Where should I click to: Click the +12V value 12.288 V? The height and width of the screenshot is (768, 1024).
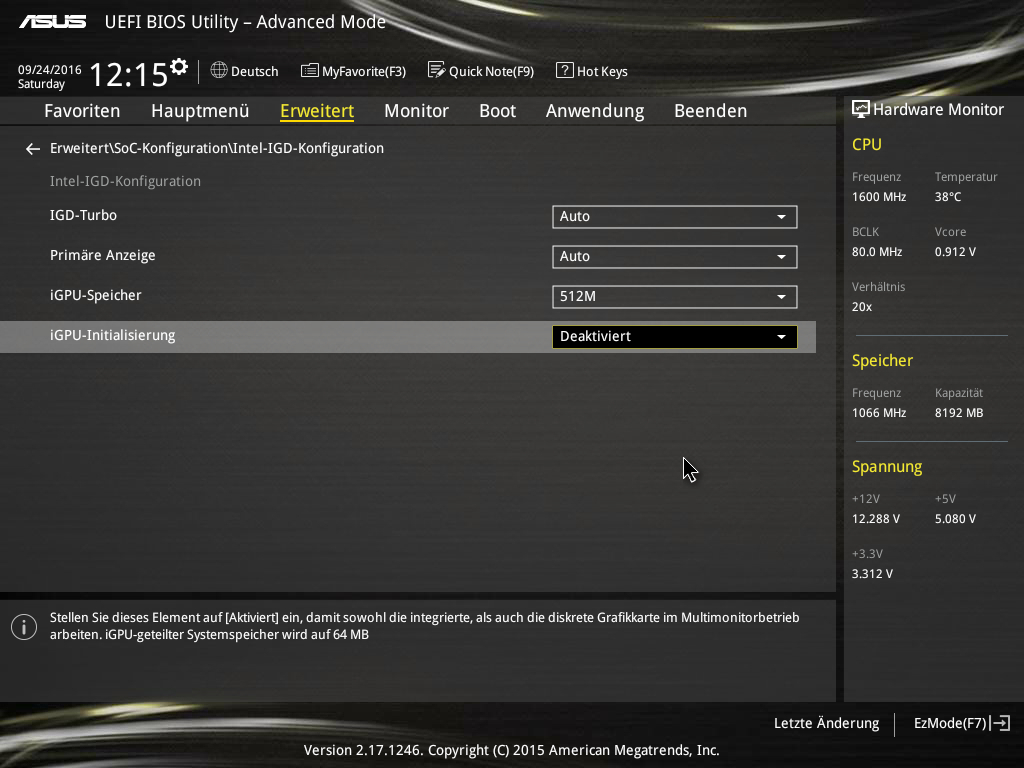(x=876, y=519)
